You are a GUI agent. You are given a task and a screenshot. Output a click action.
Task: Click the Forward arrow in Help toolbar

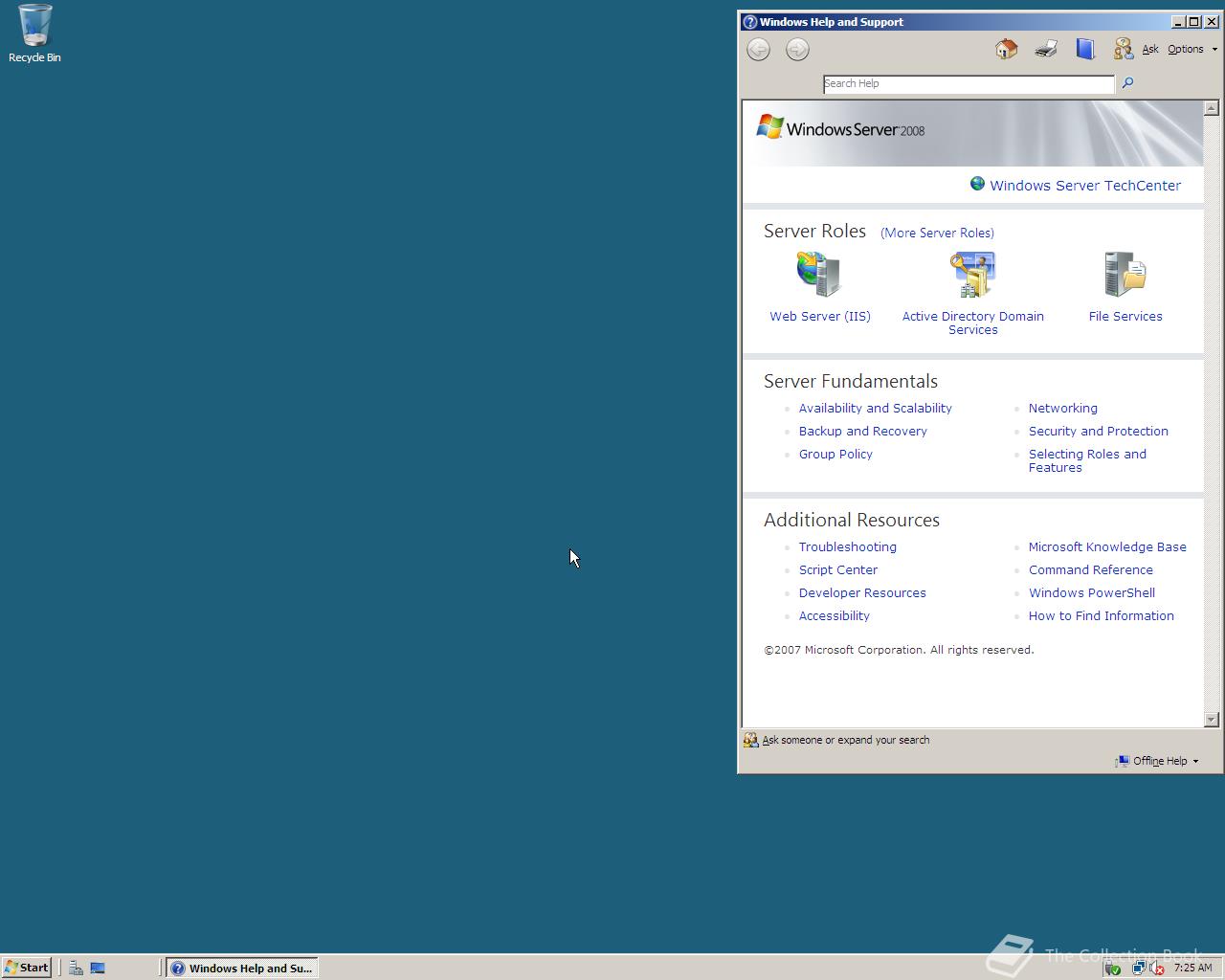pos(797,50)
